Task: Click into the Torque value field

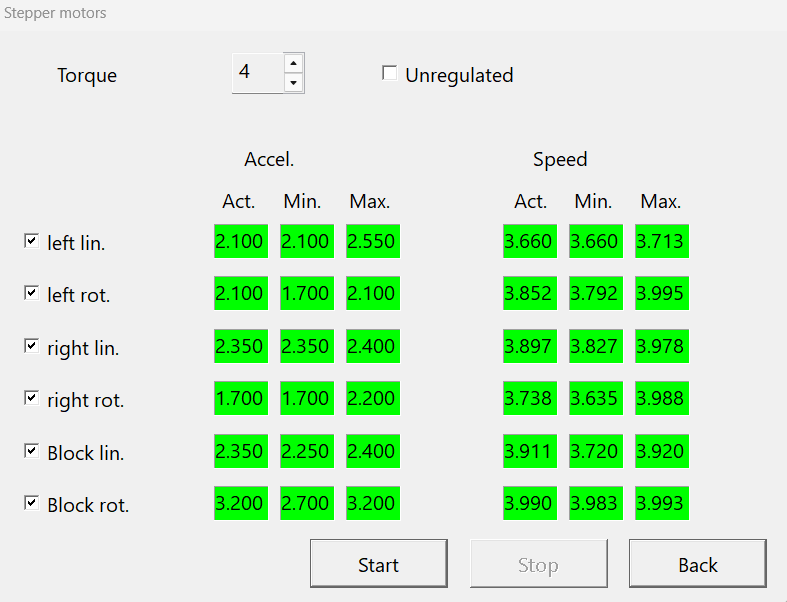Action: [258, 73]
